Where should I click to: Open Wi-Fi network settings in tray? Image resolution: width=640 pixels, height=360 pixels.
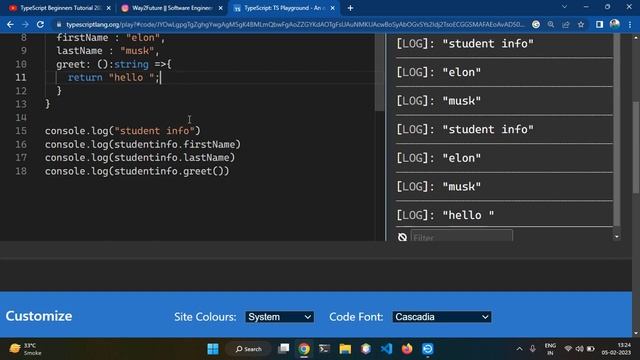pyautogui.click(x=568, y=349)
